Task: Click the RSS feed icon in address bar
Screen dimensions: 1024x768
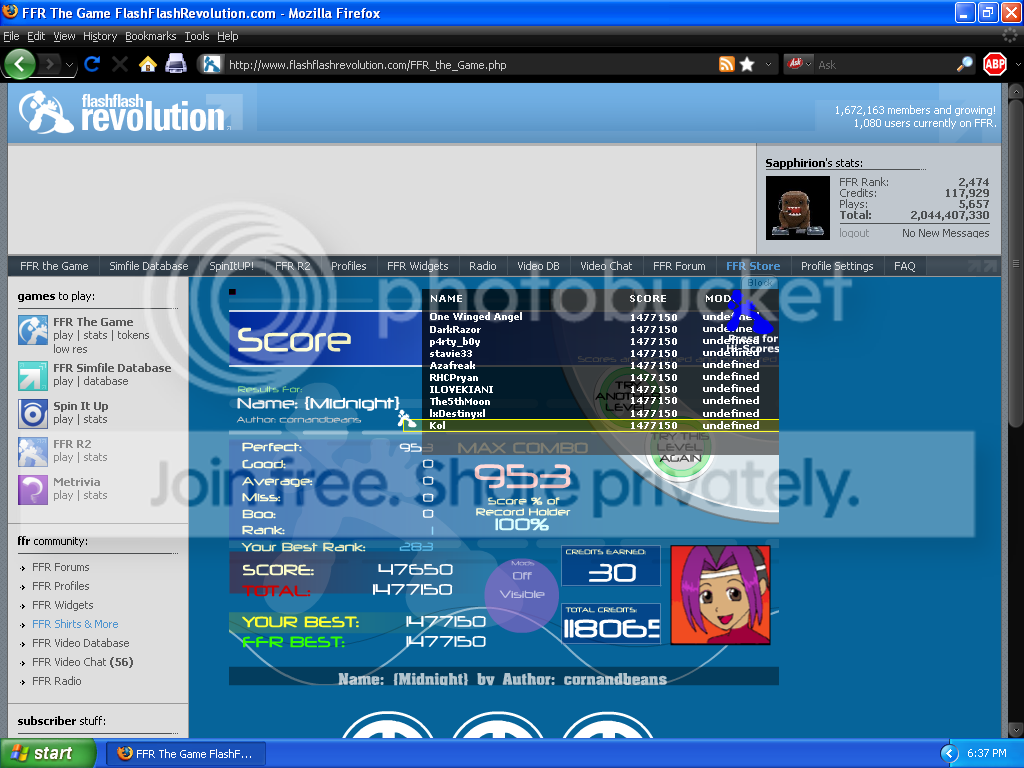Action: 727,64
